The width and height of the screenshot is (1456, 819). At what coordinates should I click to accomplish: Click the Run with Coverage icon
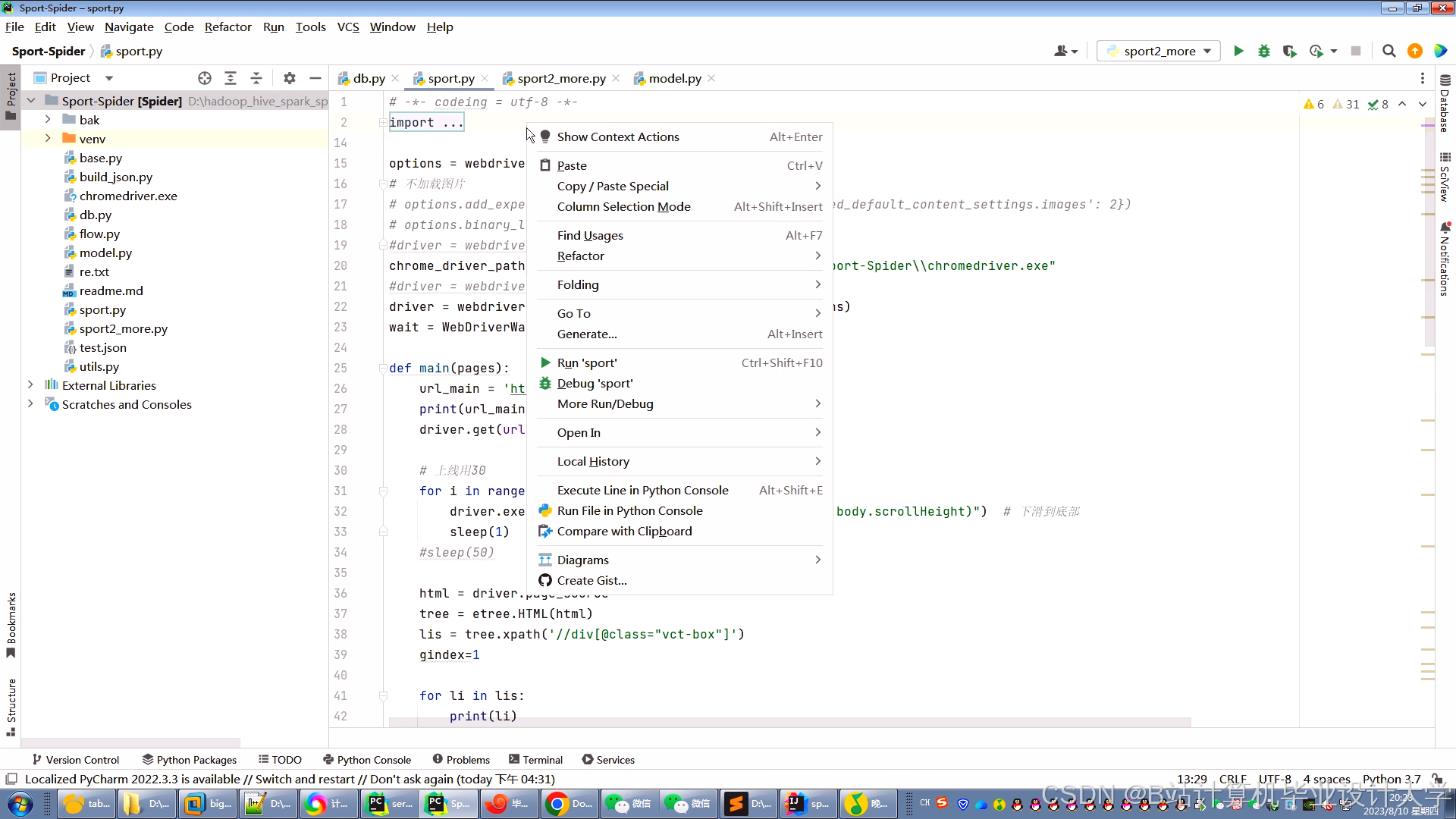(1289, 51)
